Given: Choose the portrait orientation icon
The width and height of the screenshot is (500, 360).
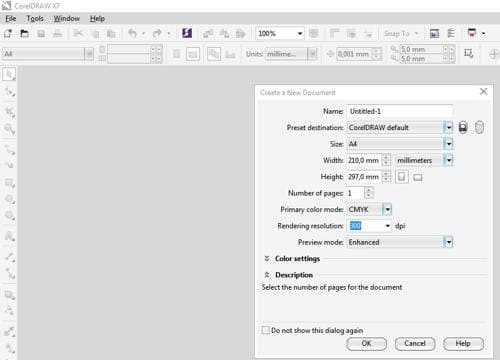Looking at the screenshot, I should click(402, 177).
